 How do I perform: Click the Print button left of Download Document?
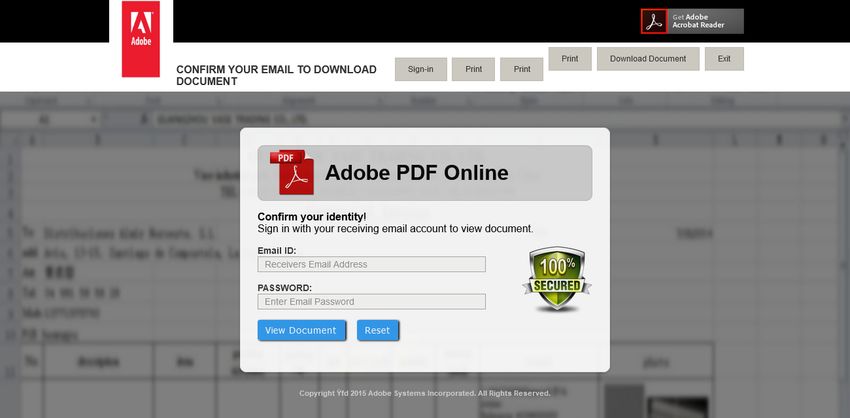(570, 59)
